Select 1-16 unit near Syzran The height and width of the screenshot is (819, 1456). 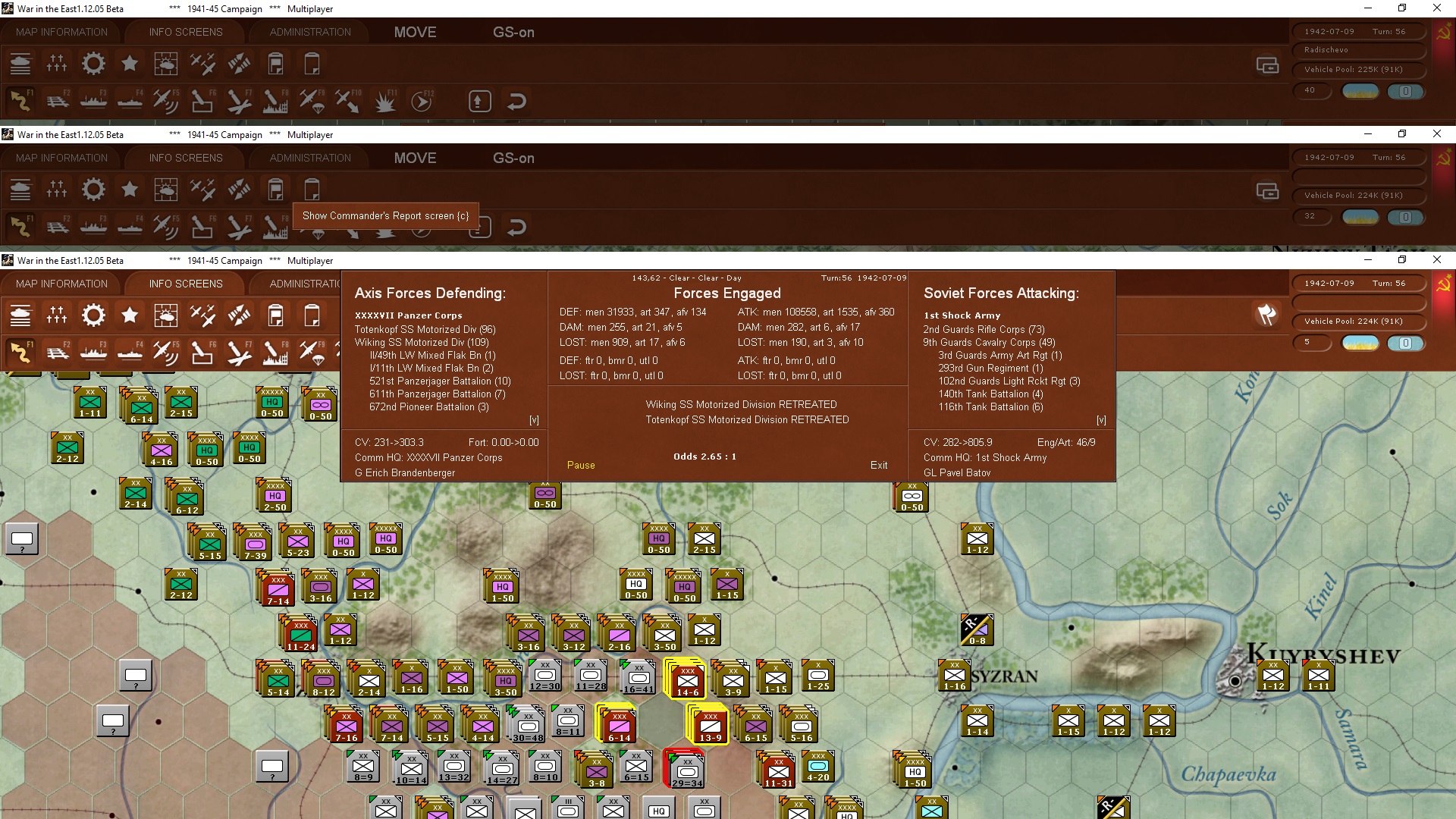pyautogui.click(x=954, y=676)
